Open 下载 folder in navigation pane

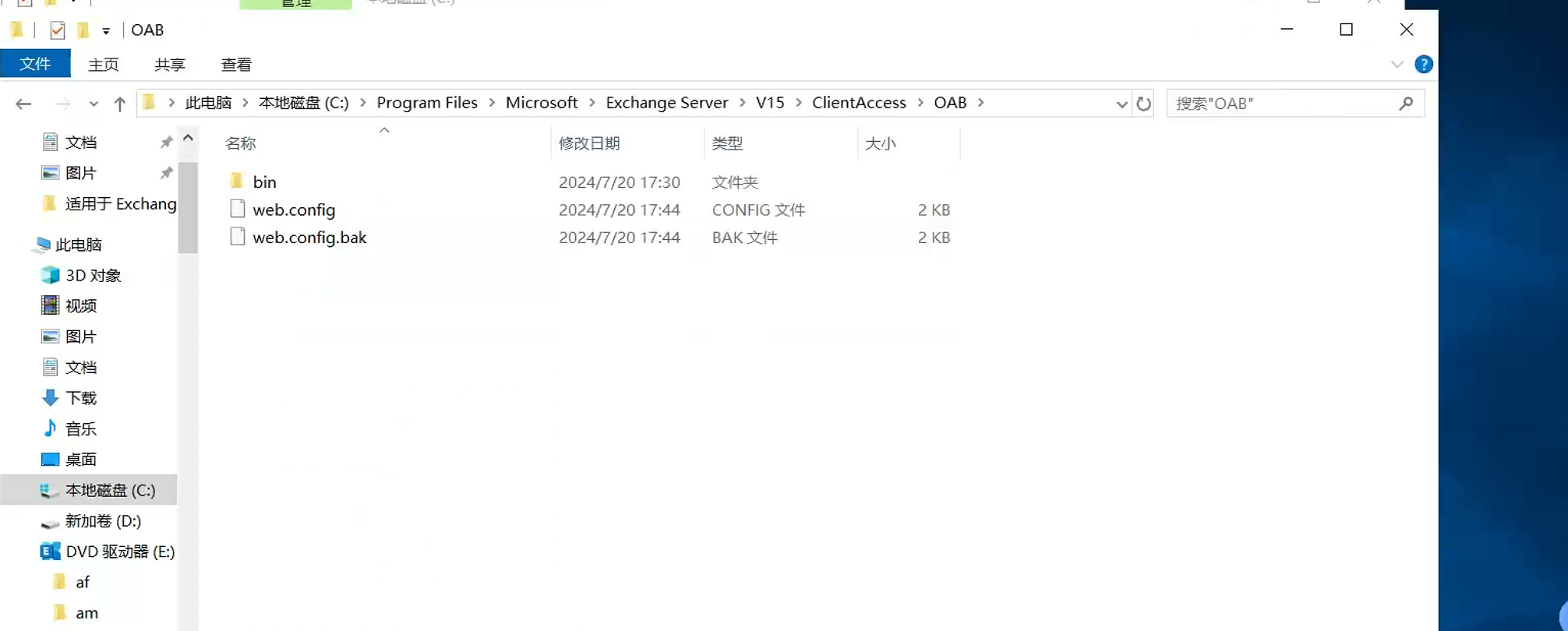tap(80, 398)
